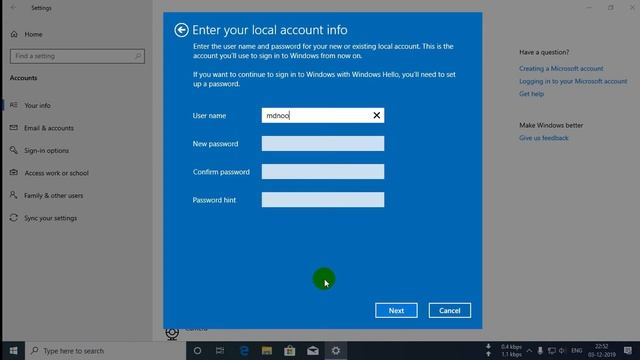640x360 pixels.
Task: Focus the Password hint field
Action: (x=322, y=200)
